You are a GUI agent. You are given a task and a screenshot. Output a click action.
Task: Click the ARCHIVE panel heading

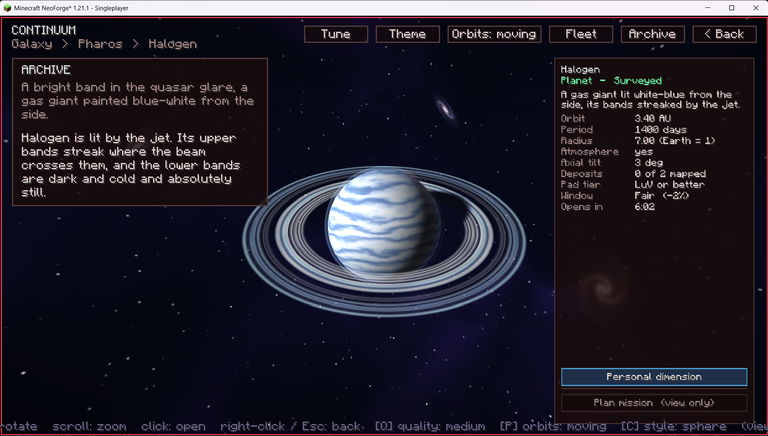tap(46, 70)
